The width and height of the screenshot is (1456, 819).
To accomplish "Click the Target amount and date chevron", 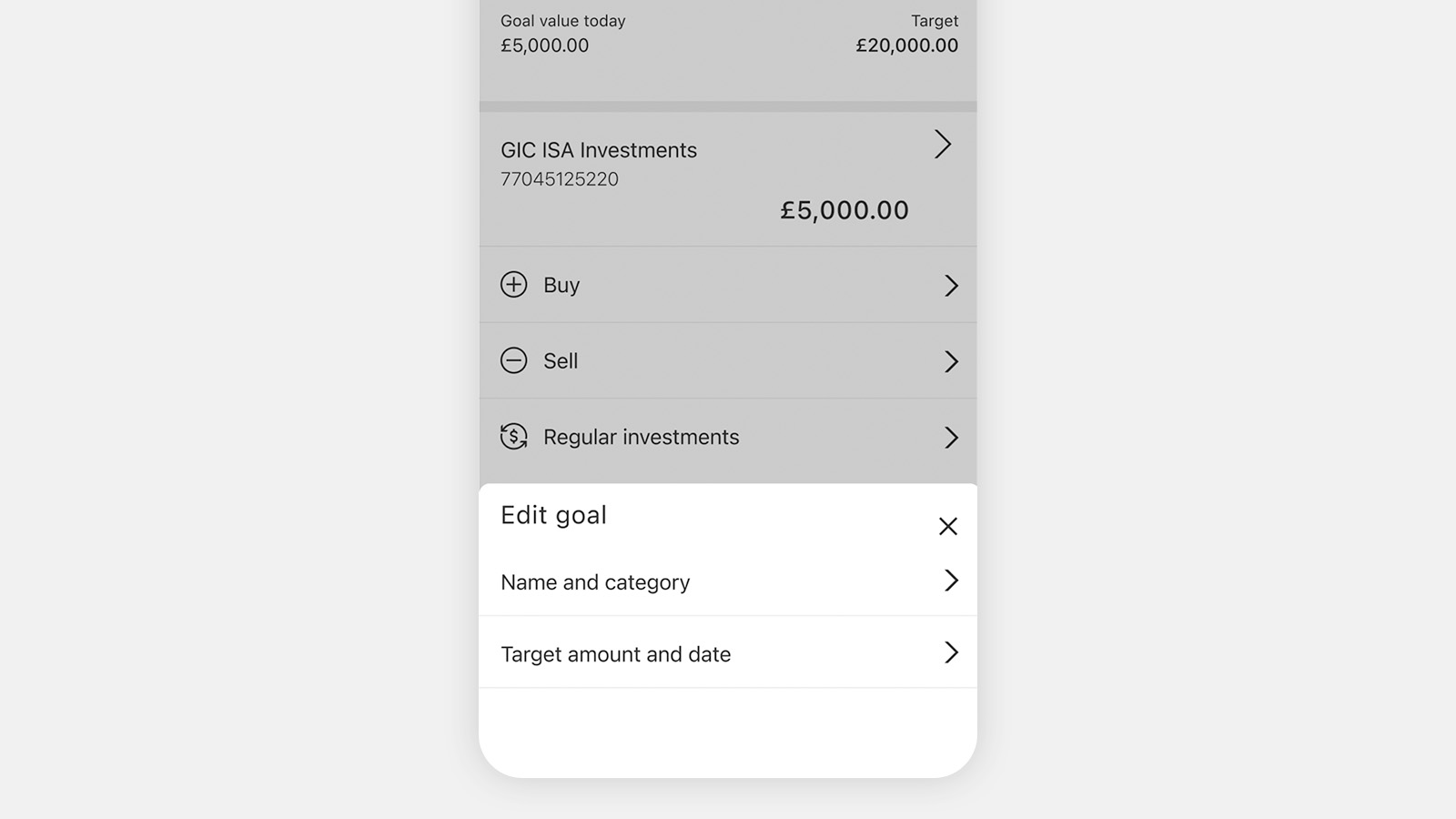I will coord(951,652).
